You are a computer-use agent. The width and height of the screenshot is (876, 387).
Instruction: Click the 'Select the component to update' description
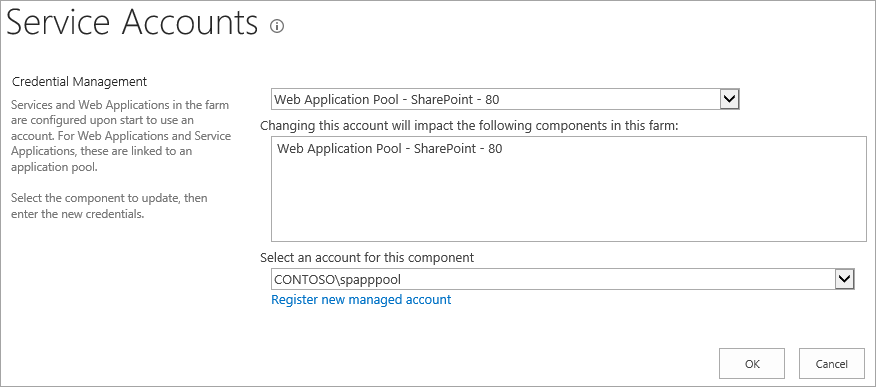click(x=109, y=206)
